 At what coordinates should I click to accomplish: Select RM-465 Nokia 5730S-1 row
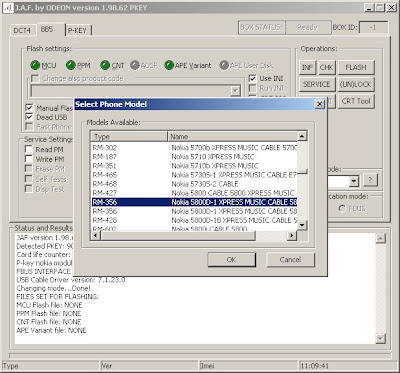click(x=194, y=175)
